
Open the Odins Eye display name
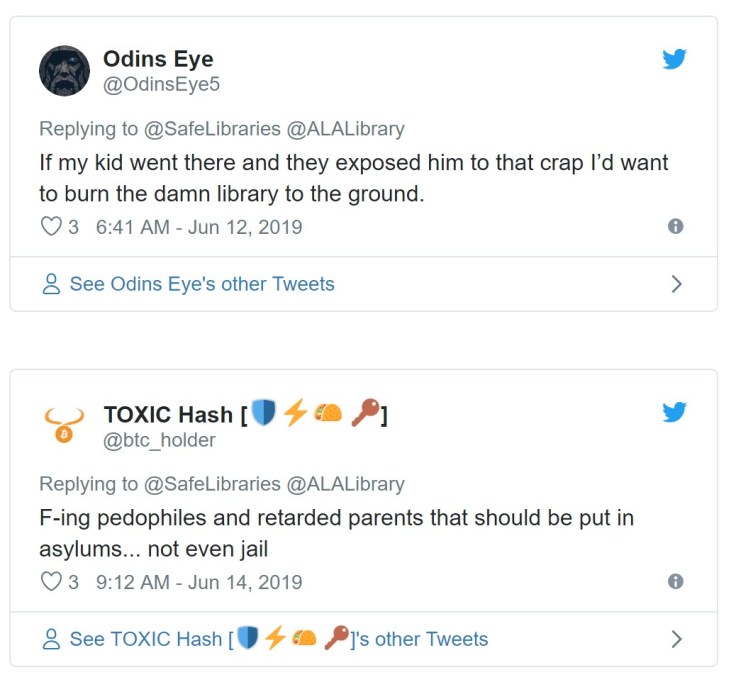coord(158,59)
